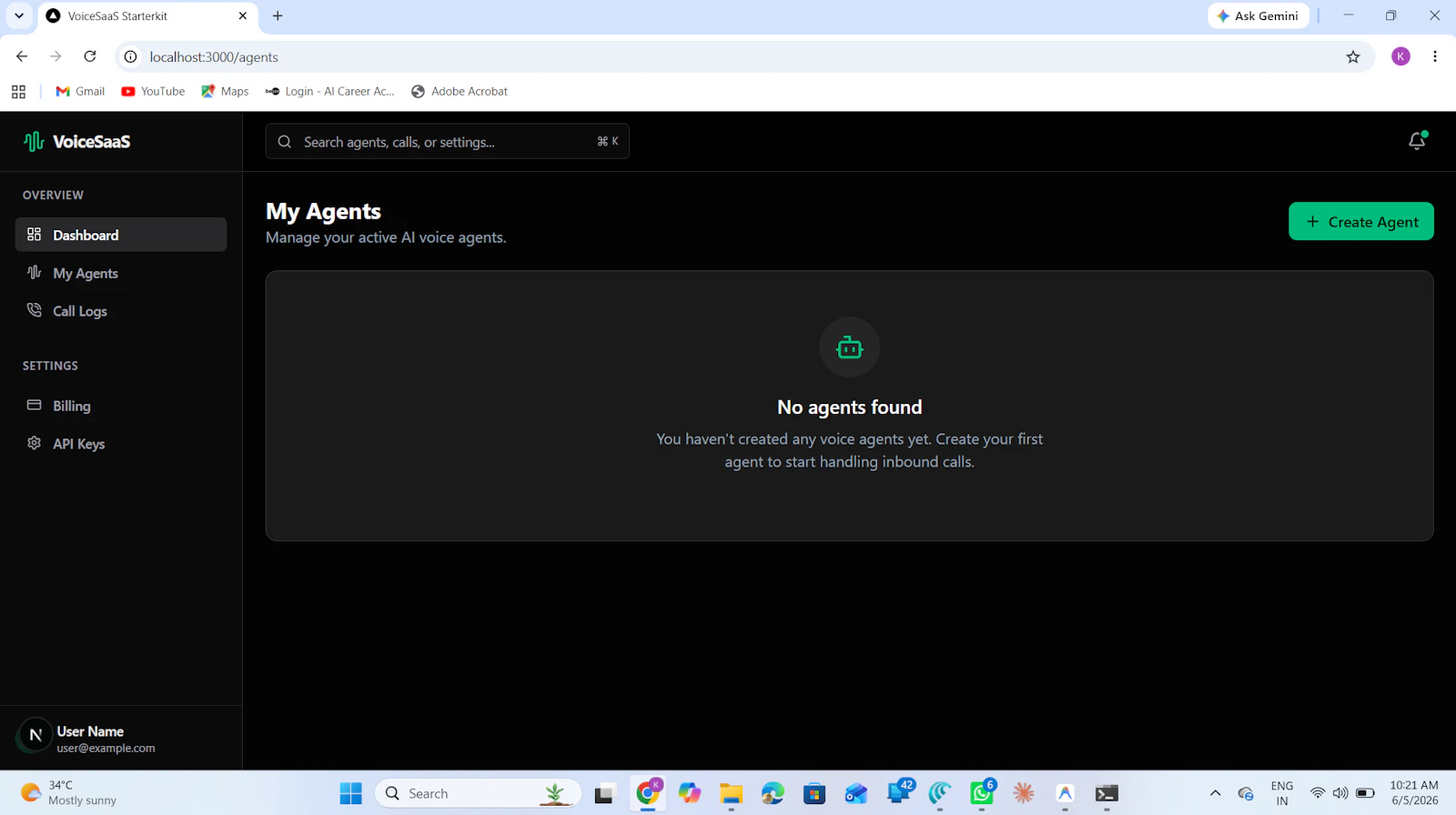Click the browser forward arrow

(56, 56)
